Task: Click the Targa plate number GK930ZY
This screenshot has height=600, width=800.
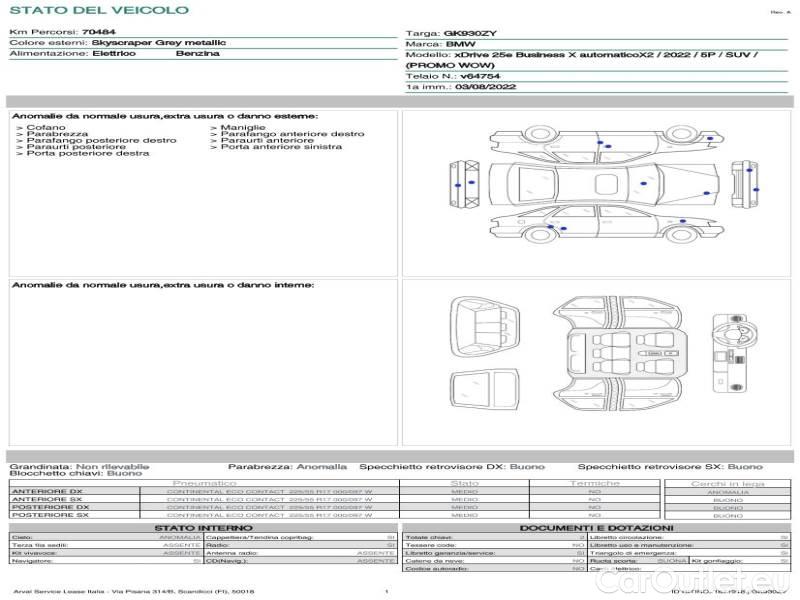Action: pos(469,33)
